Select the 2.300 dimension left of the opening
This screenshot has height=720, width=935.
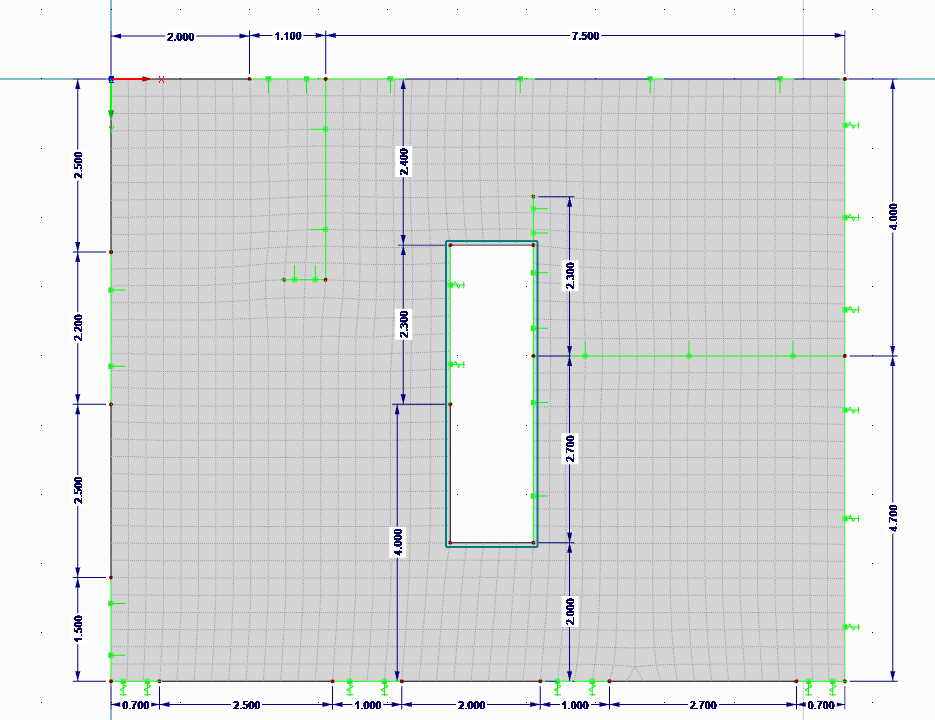tap(404, 325)
